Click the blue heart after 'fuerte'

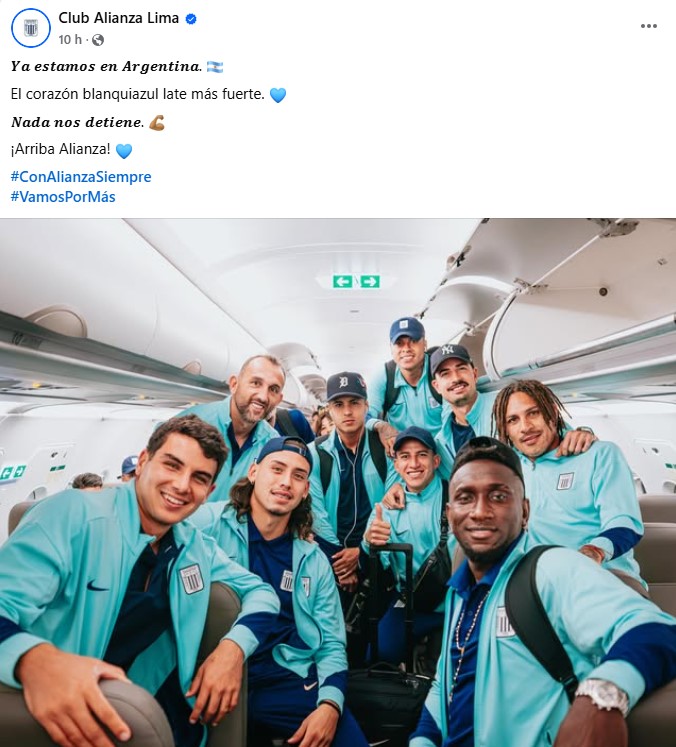click(278, 95)
